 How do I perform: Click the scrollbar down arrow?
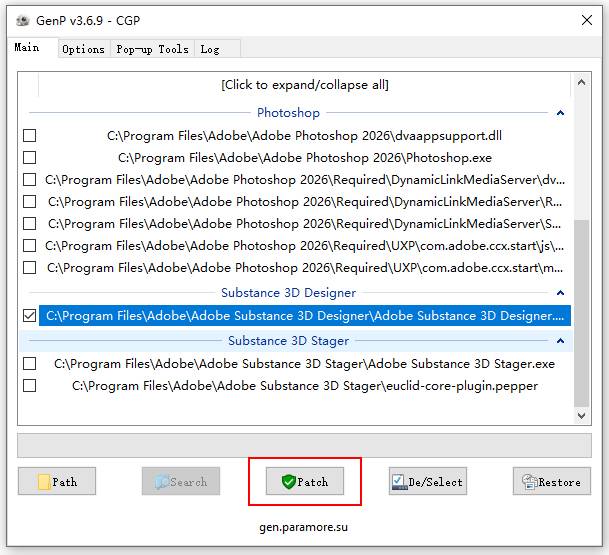point(581,416)
